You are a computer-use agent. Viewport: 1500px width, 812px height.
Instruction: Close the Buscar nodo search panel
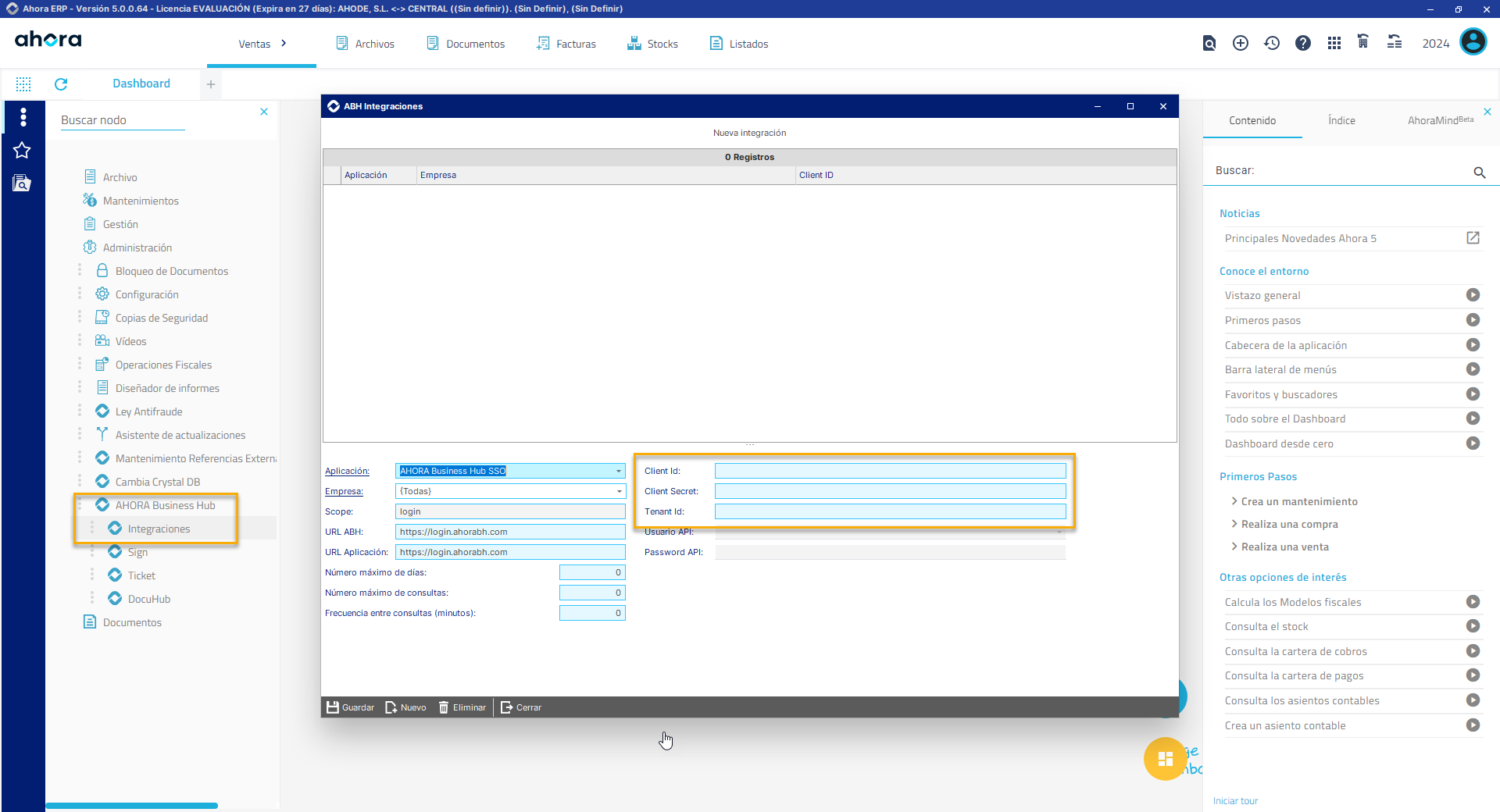264,112
